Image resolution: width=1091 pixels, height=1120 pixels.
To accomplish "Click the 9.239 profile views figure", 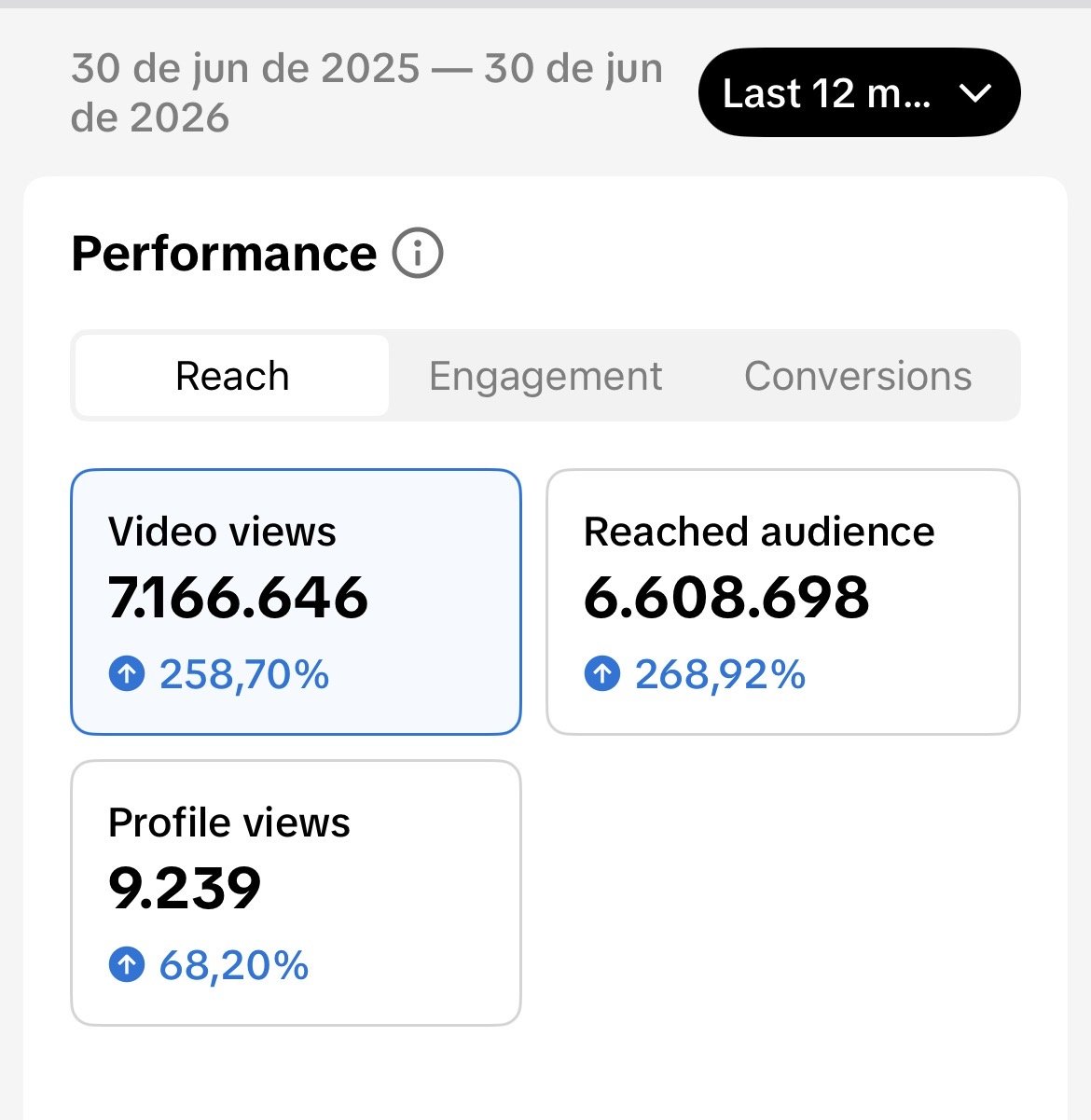I will coord(185,888).
